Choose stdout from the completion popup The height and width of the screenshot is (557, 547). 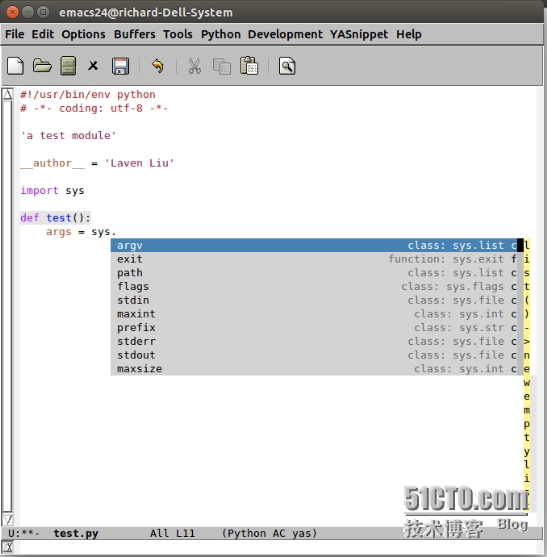click(314, 355)
